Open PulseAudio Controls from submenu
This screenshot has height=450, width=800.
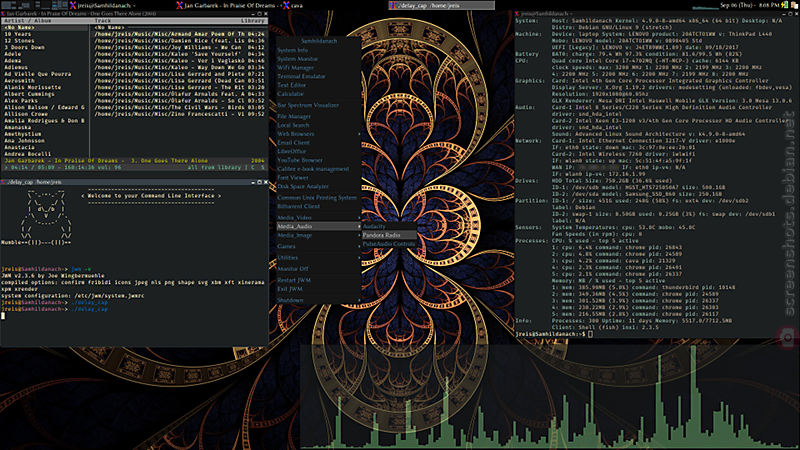pos(389,243)
